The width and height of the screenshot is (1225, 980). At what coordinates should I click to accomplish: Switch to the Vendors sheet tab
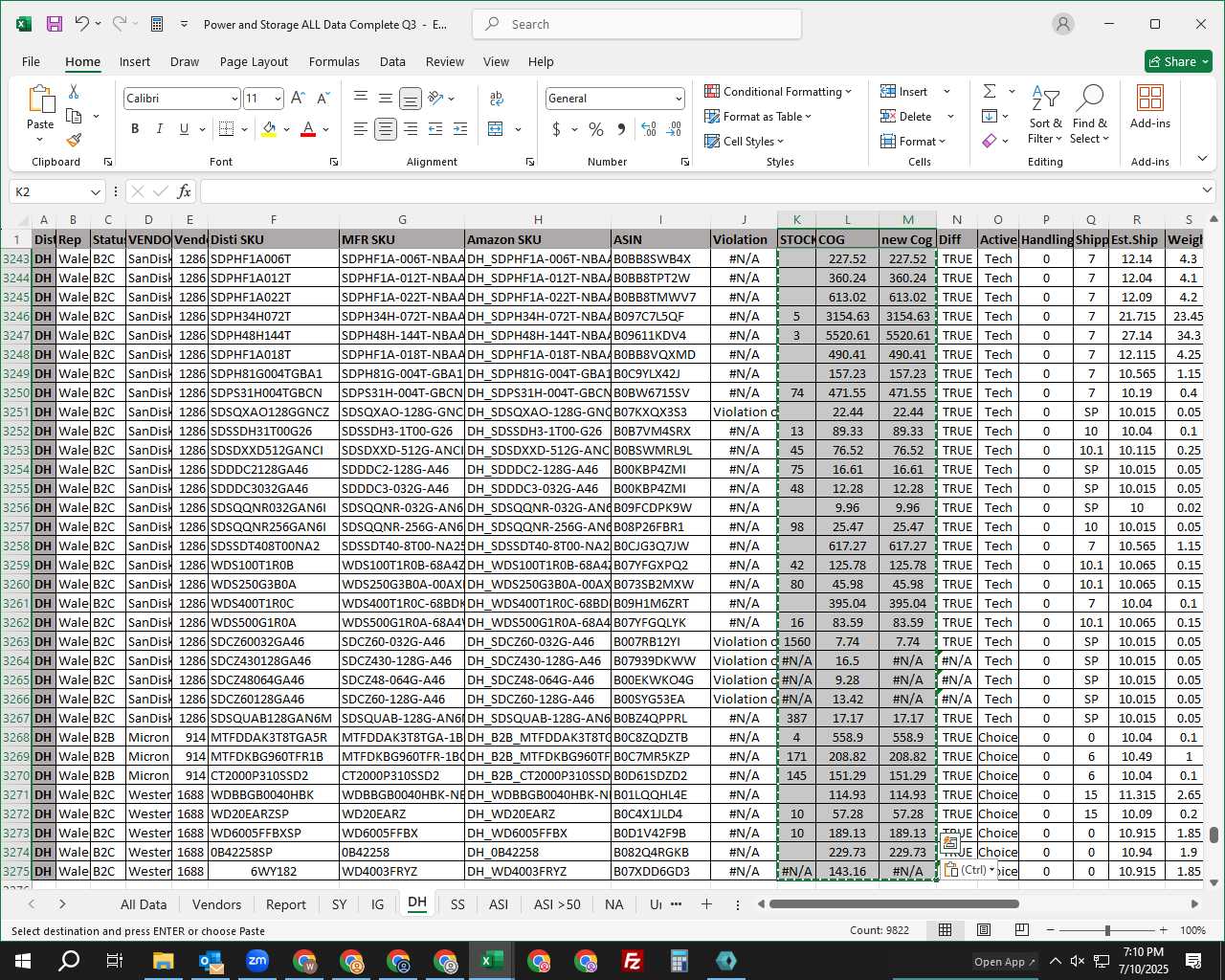point(216,903)
